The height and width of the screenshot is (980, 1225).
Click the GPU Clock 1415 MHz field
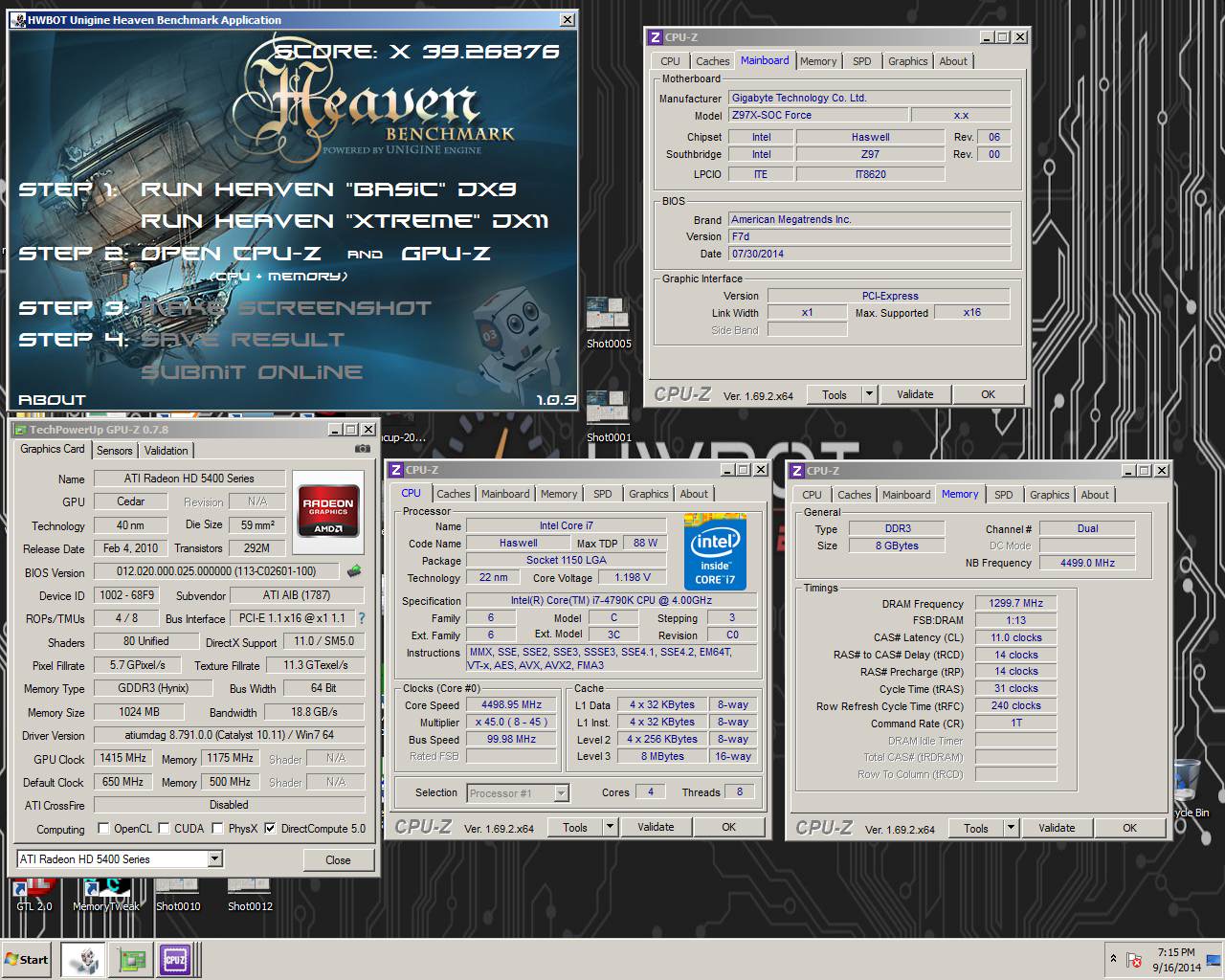click(x=123, y=758)
